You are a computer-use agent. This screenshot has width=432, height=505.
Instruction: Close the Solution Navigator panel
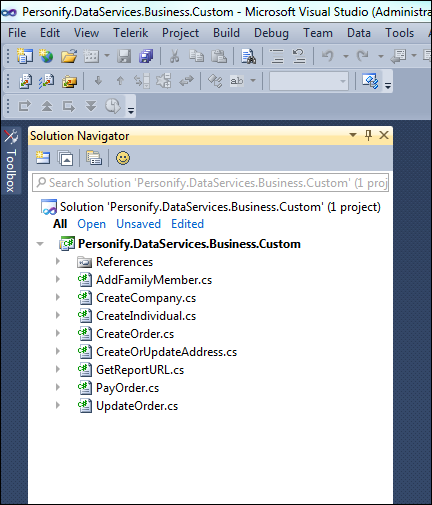tap(384, 135)
